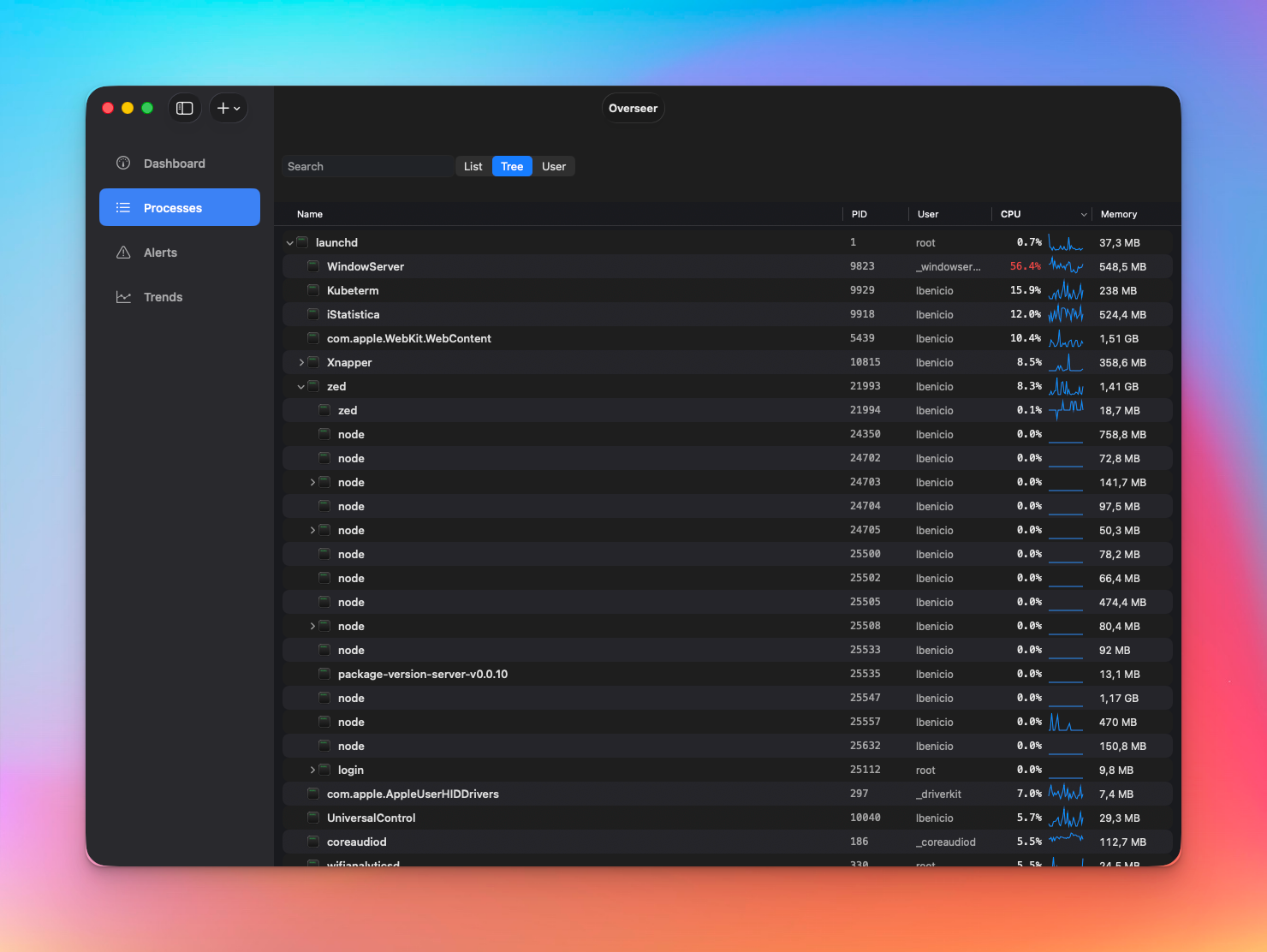Viewport: 1267px width, 952px height.
Task: Sort processes by the Memory column
Action: pyautogui.click(x=1118, y=214)
